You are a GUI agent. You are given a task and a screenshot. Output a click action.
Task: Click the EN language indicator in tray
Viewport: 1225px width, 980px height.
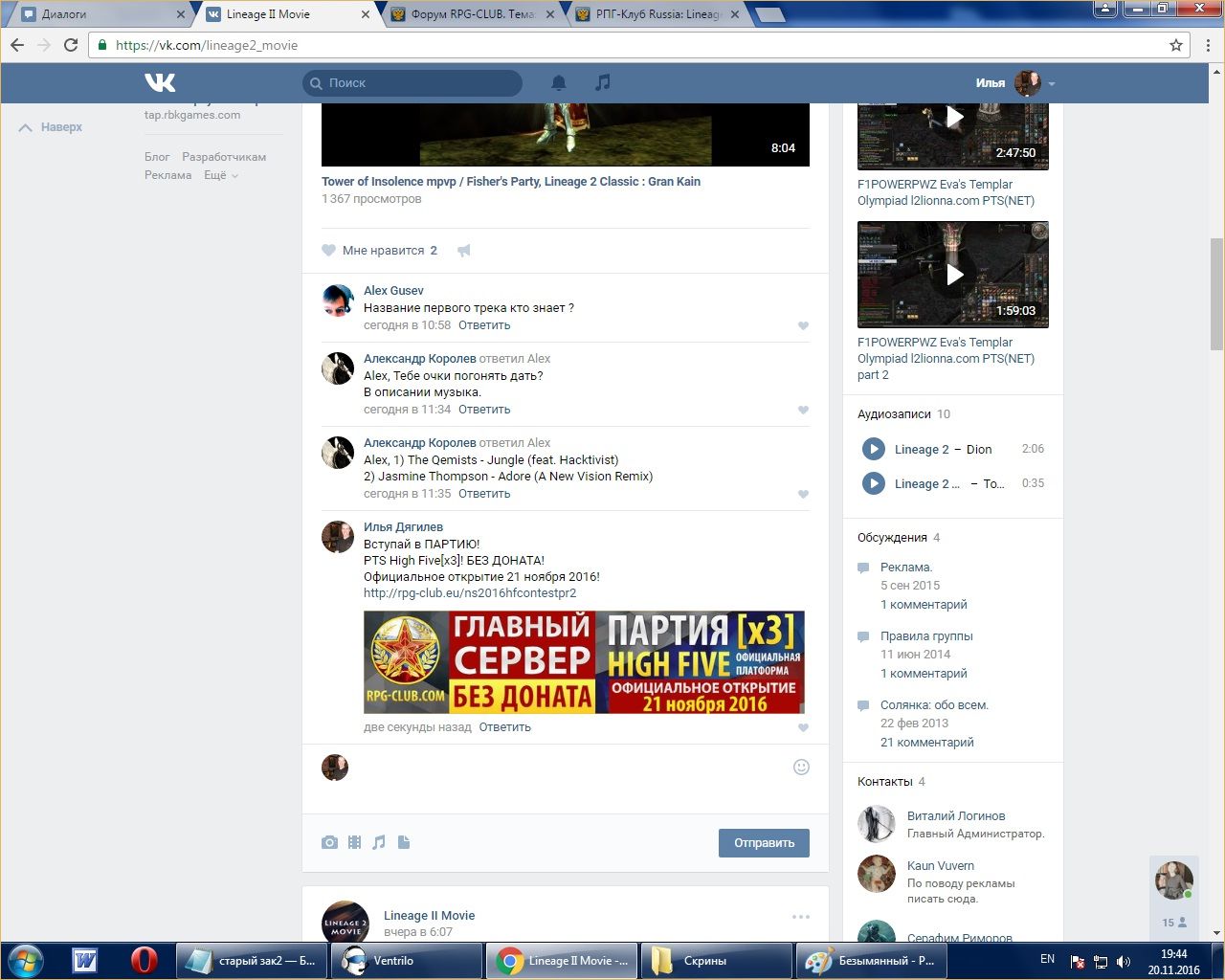(x=1048, y=959)
